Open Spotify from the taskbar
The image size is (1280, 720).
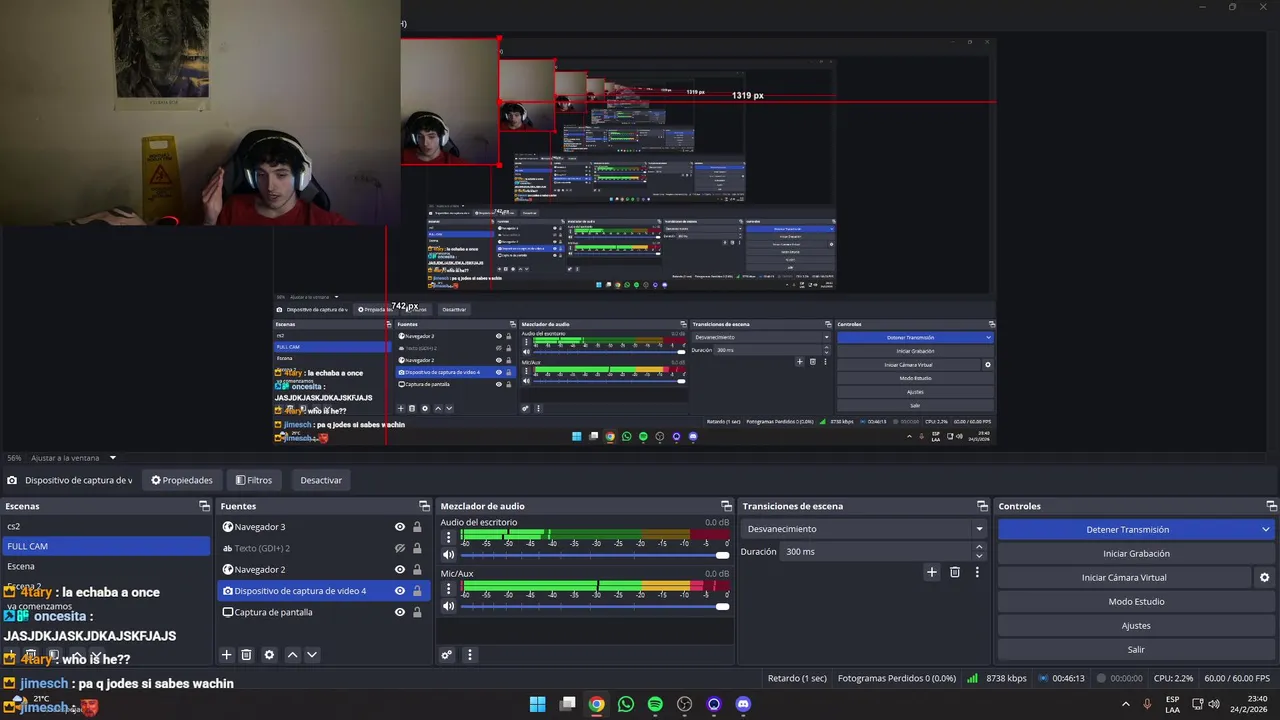(x=655, y=704)
